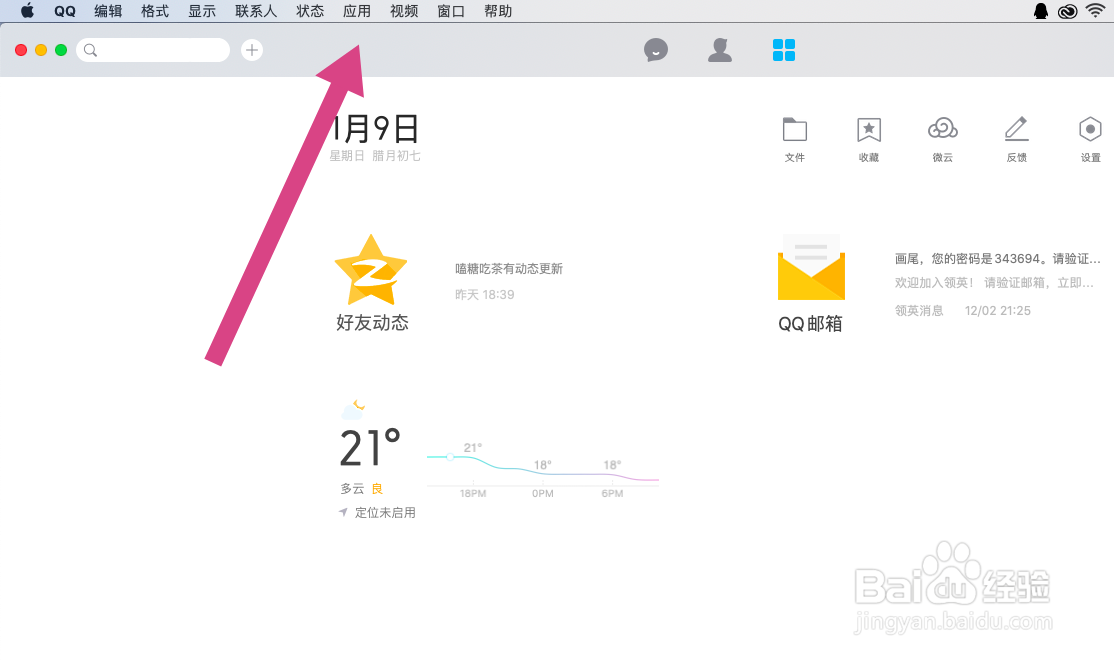The image size is (1114, 660).
Task: Click the 6PM point on forecast chart
Action: [x=612, y=493]
